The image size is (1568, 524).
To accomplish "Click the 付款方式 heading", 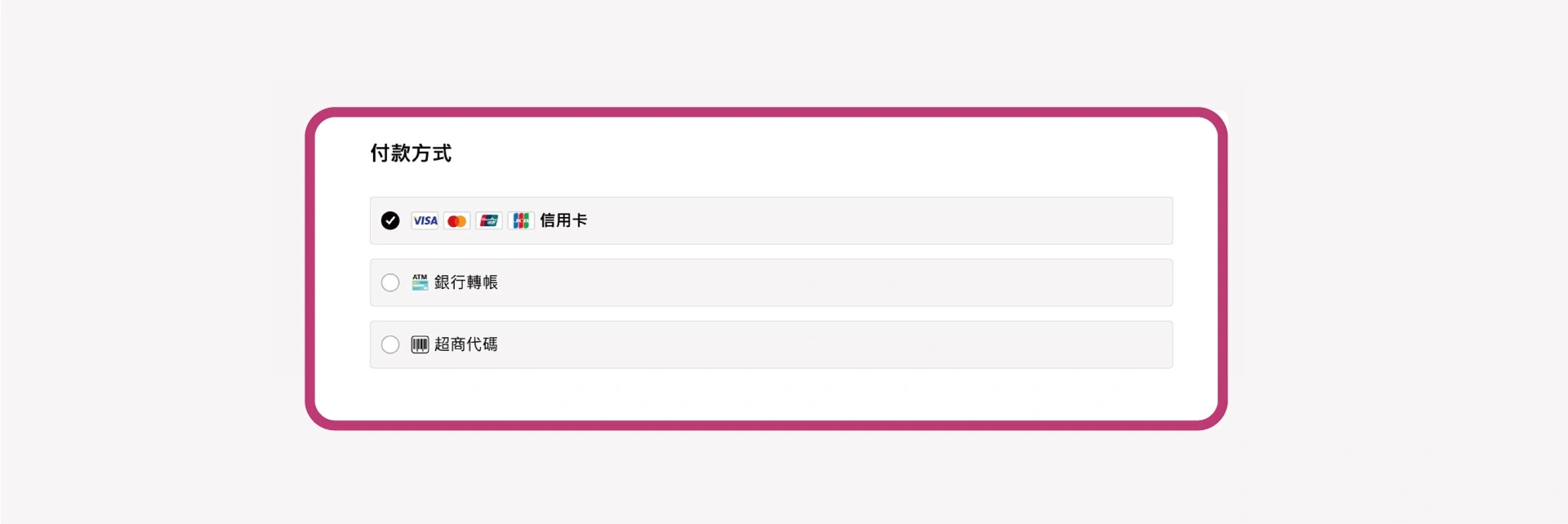I will pos(411,153).
